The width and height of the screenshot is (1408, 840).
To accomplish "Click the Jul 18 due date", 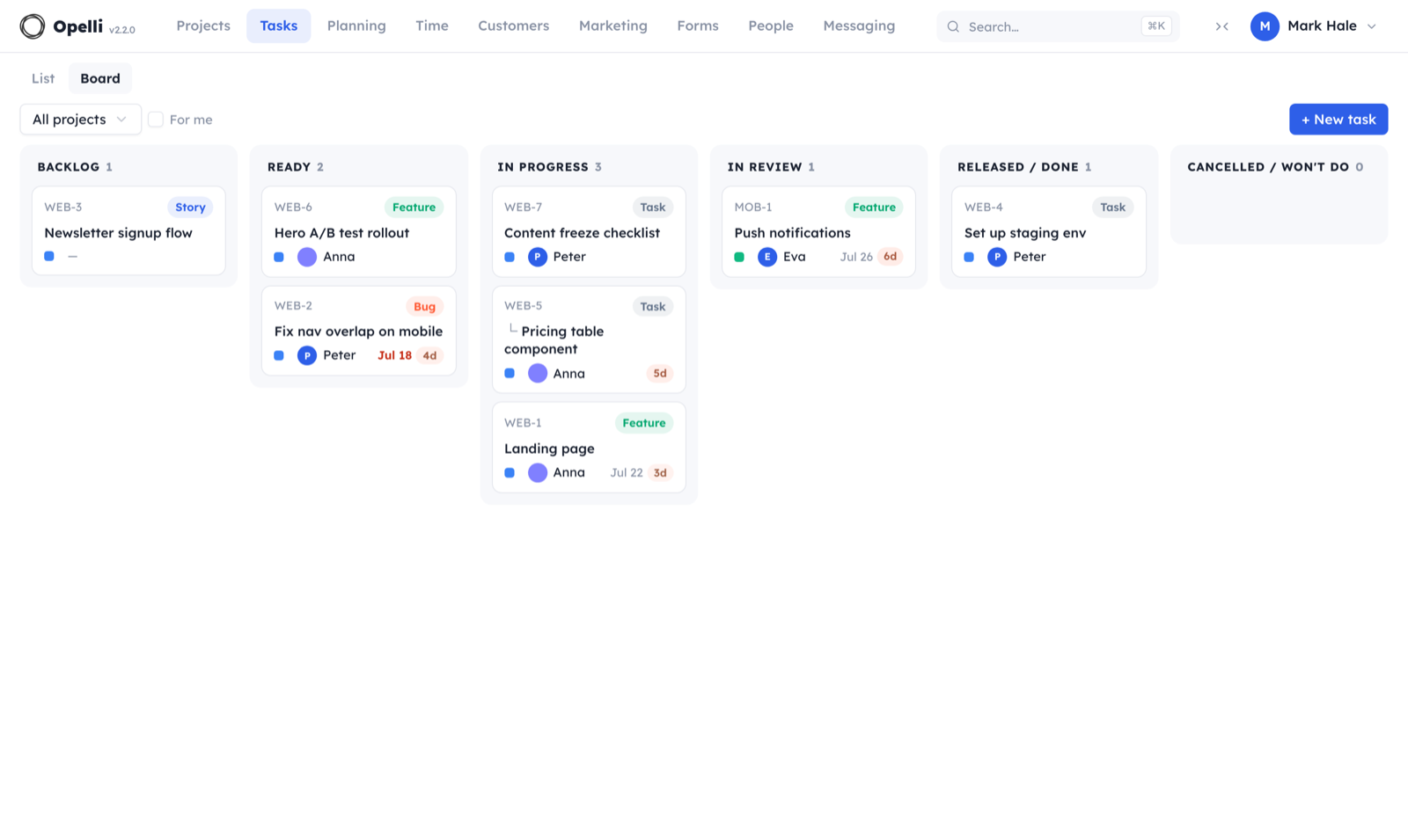I will 395,355.
